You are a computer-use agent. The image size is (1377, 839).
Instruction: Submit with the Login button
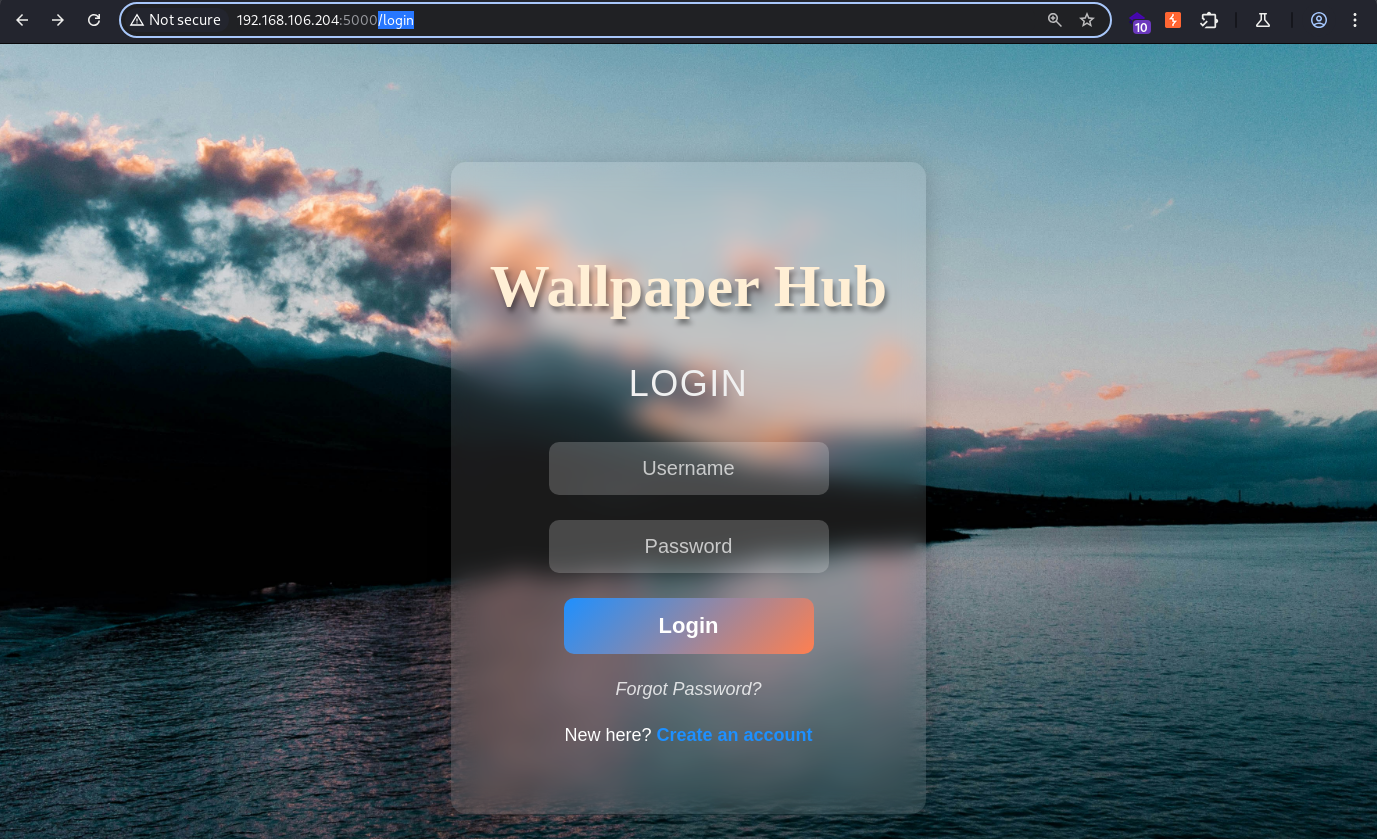coord(688,626)
